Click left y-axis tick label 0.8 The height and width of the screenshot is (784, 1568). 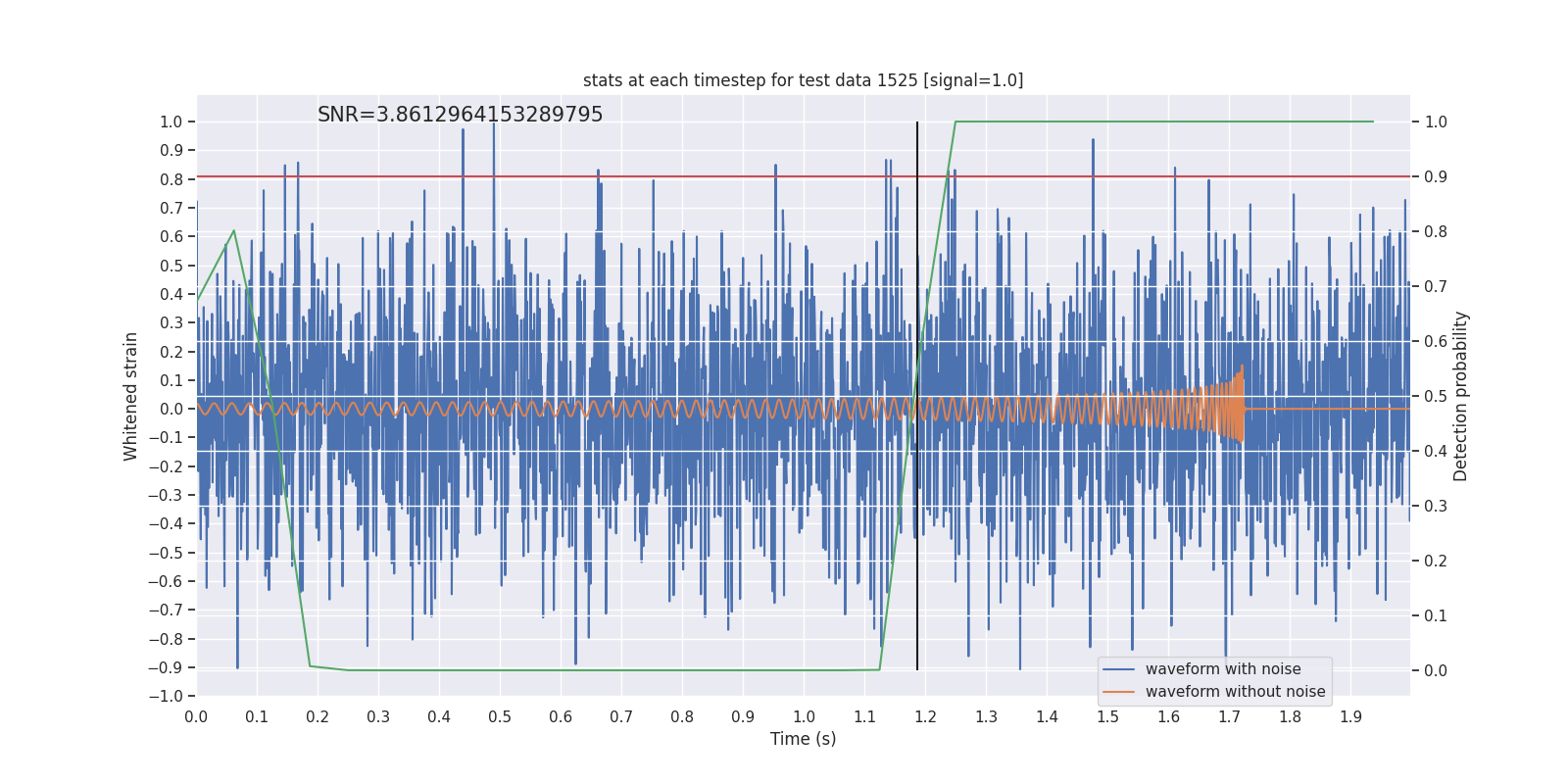(x=171, y=179)
